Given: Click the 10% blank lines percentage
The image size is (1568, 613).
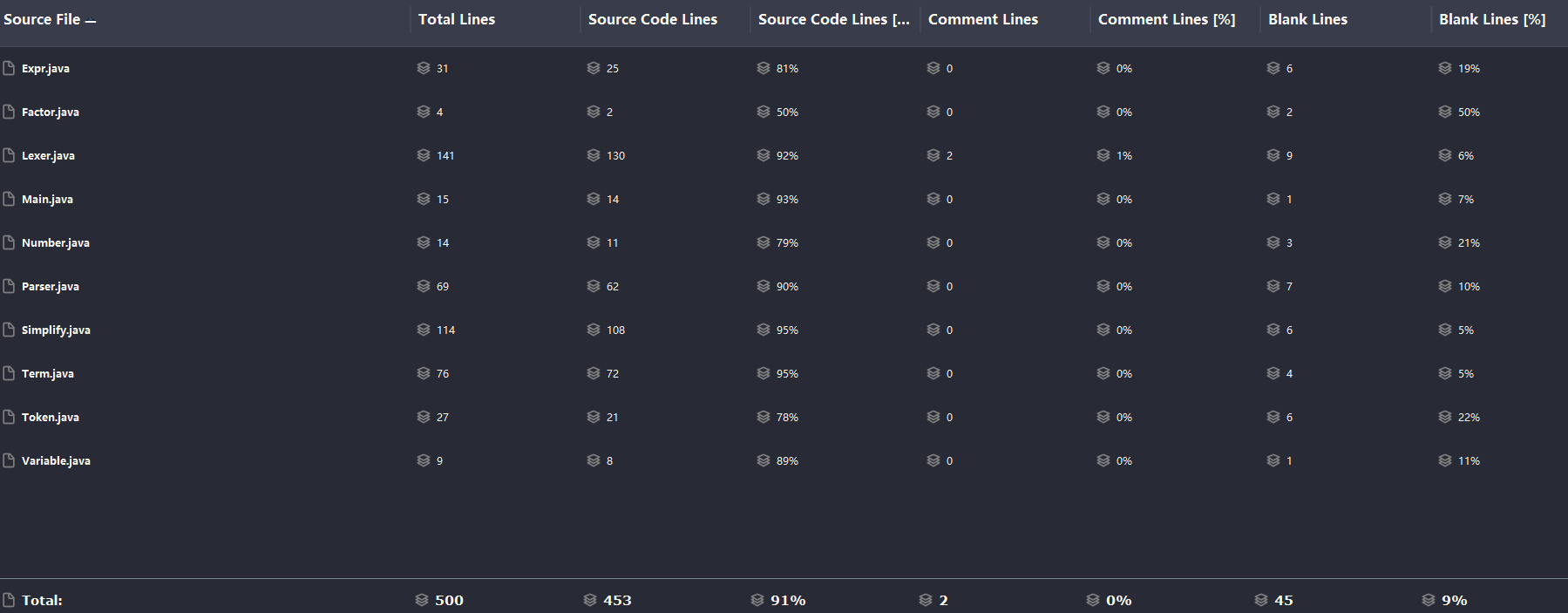Looking at the screenshot, I should 1469,287.
